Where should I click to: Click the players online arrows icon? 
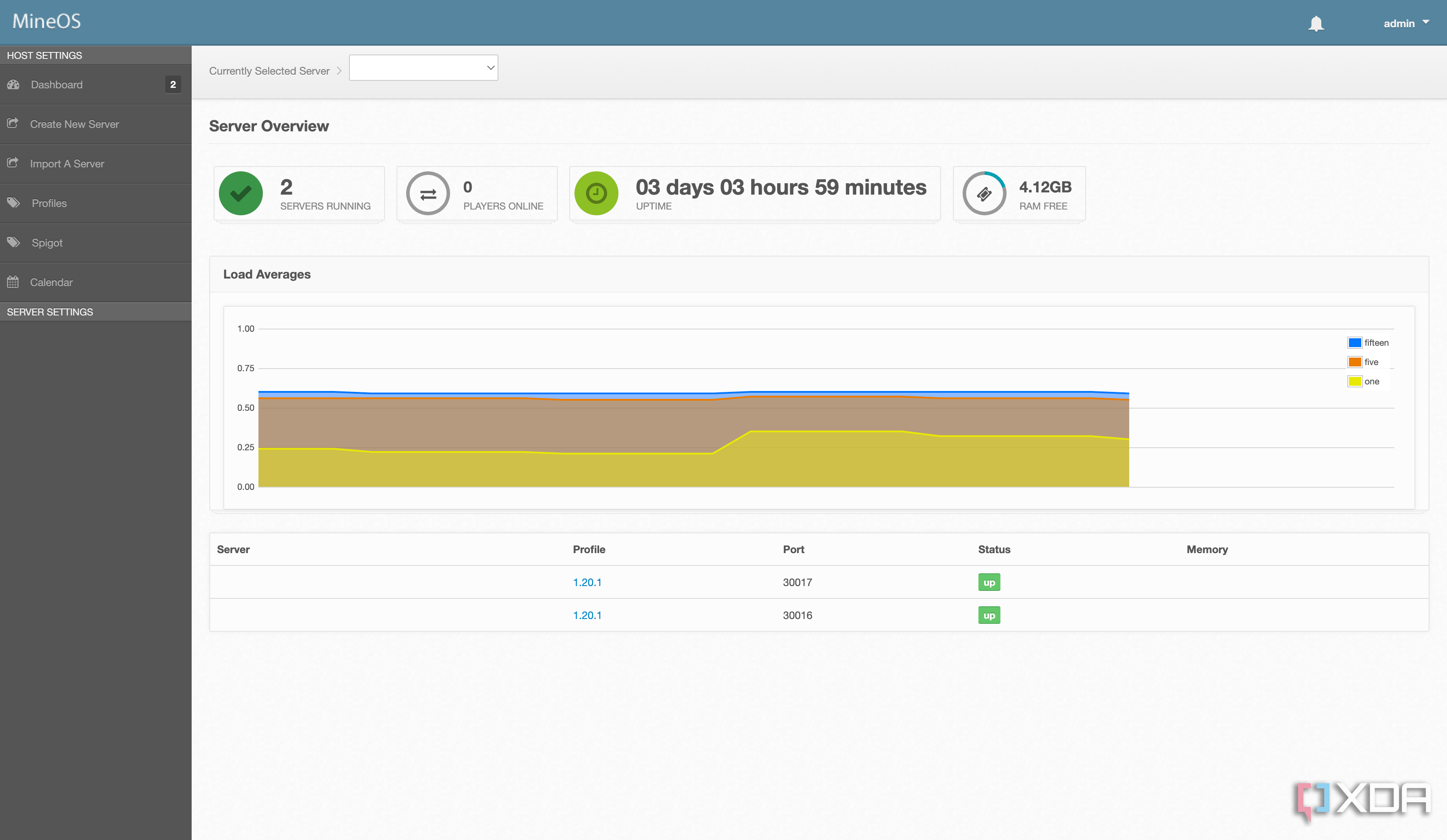click(x=428, y=193)
